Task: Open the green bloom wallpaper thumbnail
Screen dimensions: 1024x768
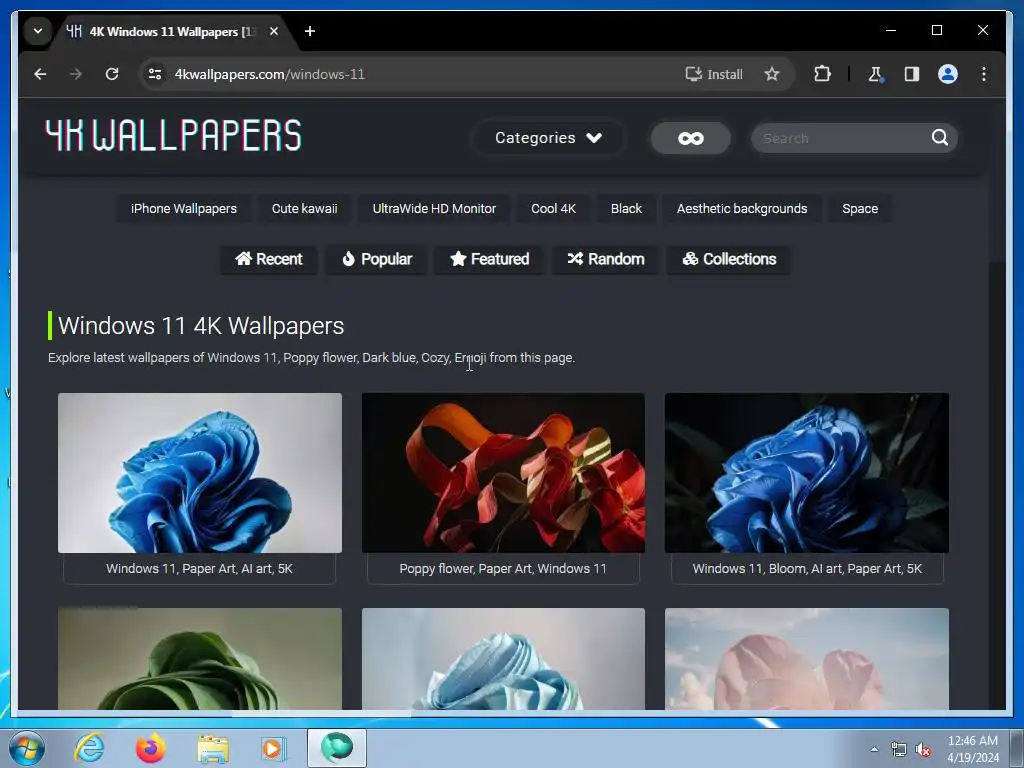Action: click(200, 658)
